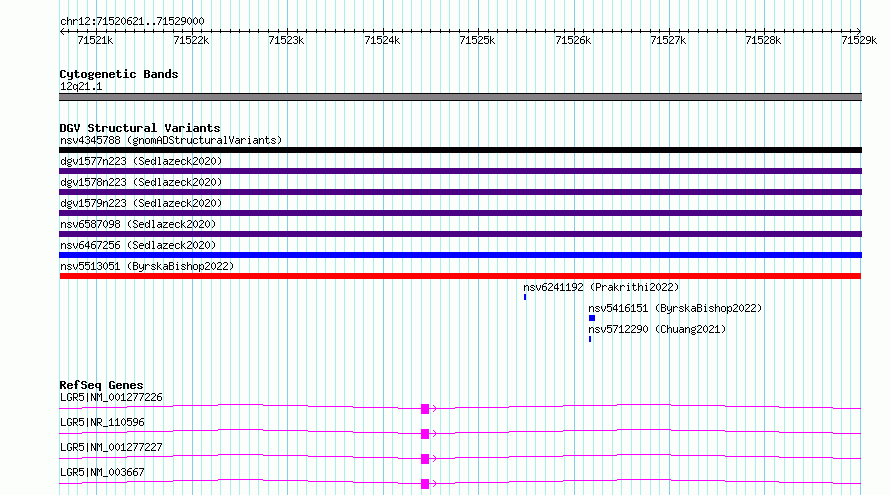Open the DGV Structural Variants track heading
Image resolution: width=890 pixels, height=495 pixels.
click(140, 128)
